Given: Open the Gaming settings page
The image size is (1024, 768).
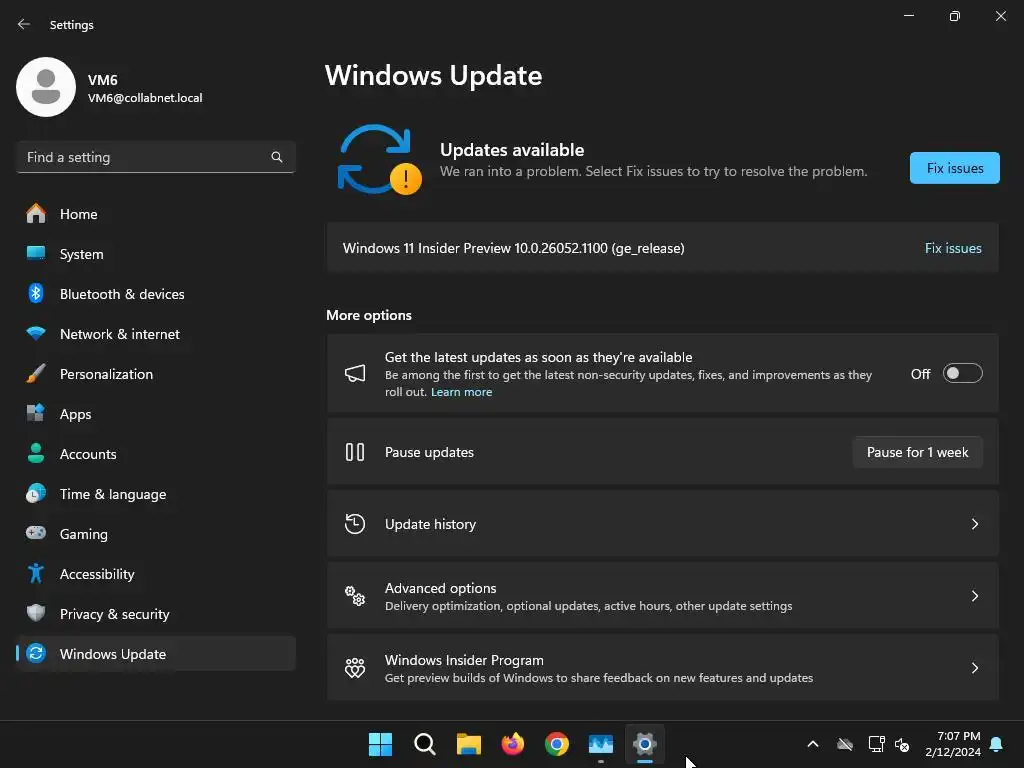Looking at the screenshot, I should (155, 533).
